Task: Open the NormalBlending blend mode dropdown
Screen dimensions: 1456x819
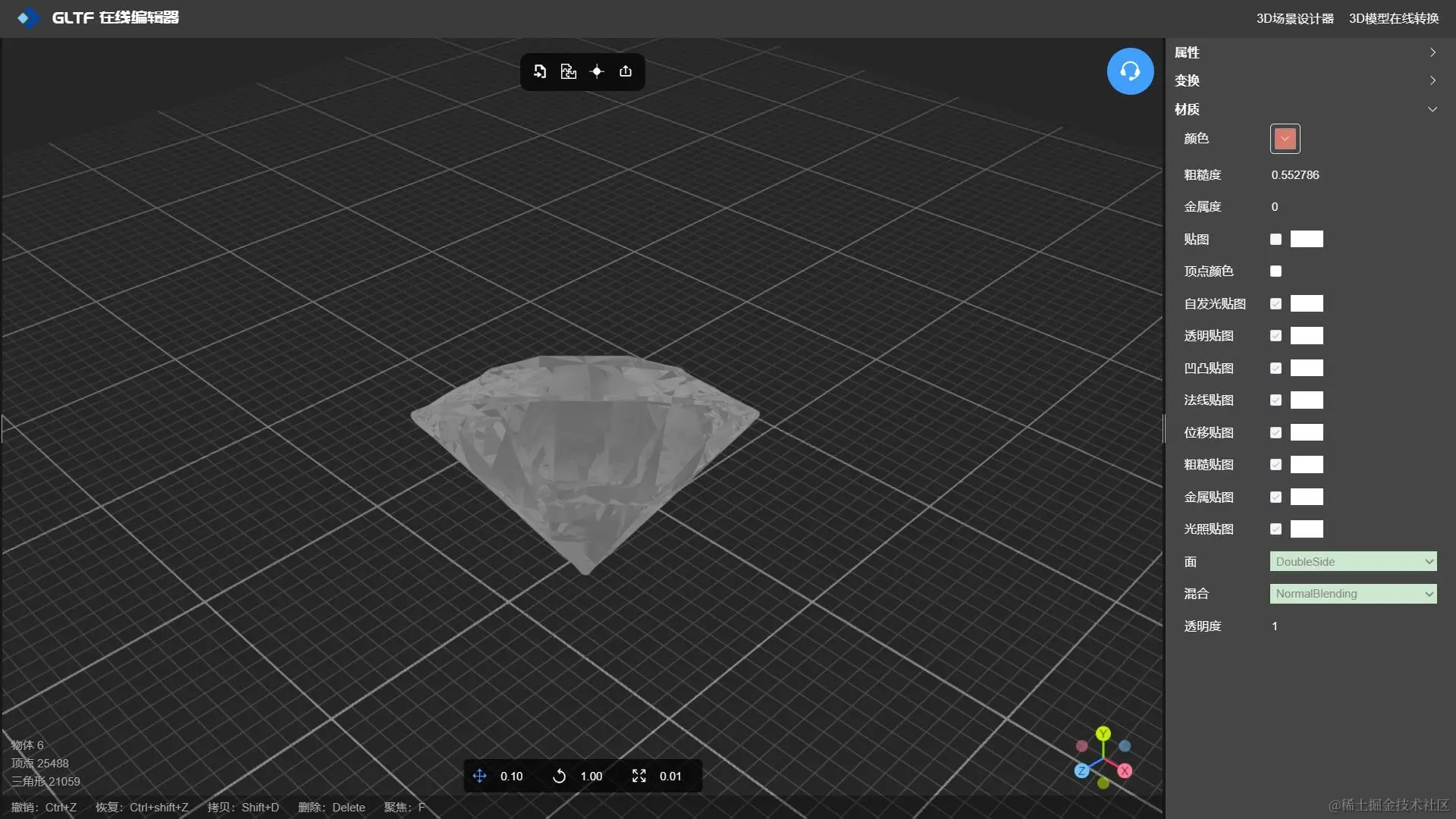Action: pyautogui.click(x=1353, y=594)
